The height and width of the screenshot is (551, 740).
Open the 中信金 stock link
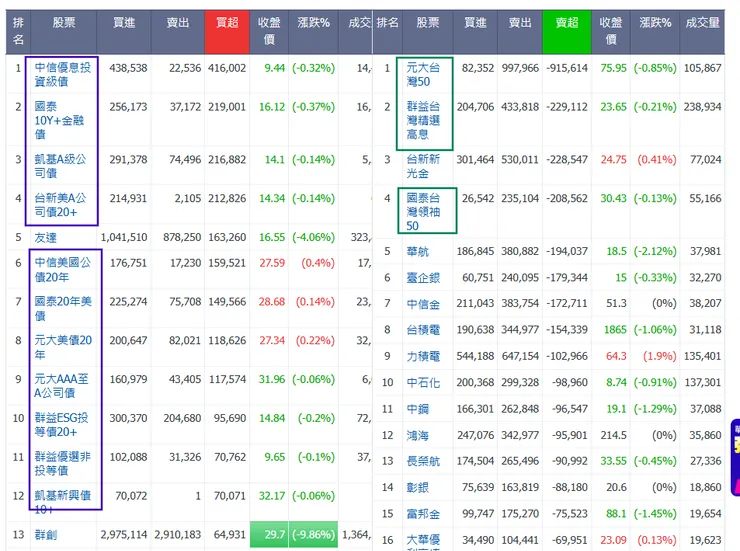(x=423, y=304)
